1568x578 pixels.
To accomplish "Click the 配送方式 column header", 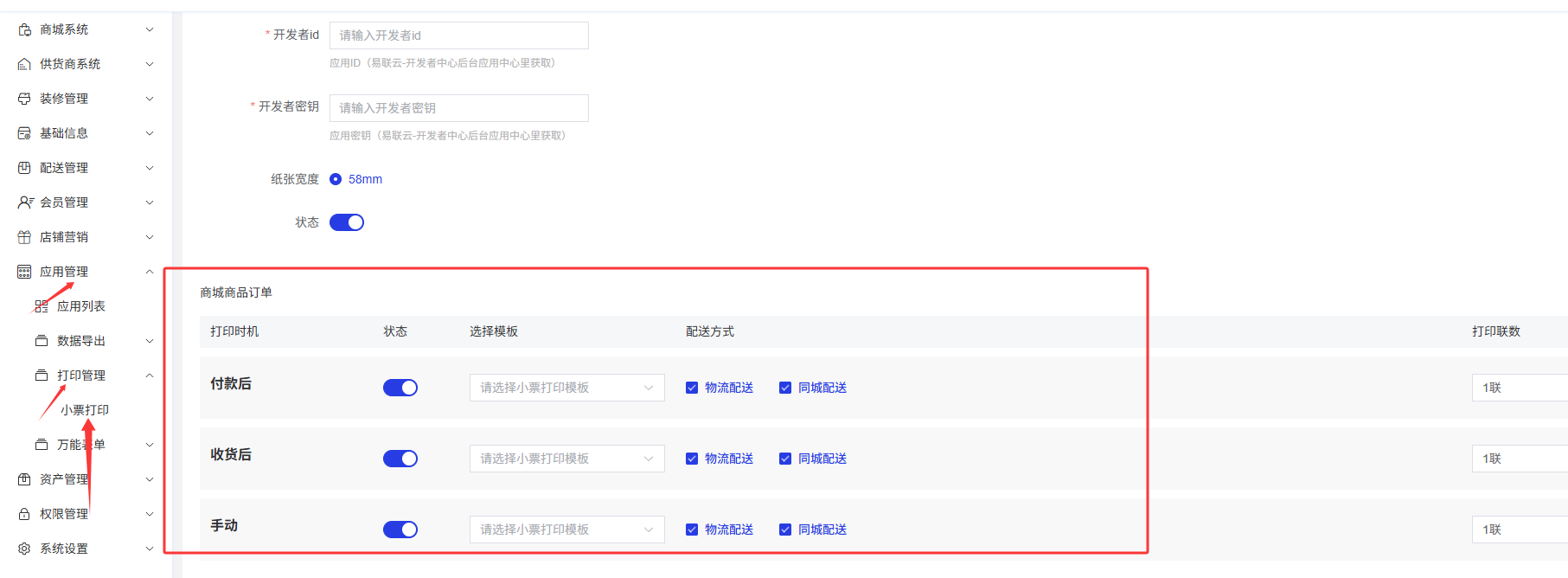I will pos(710,331).
